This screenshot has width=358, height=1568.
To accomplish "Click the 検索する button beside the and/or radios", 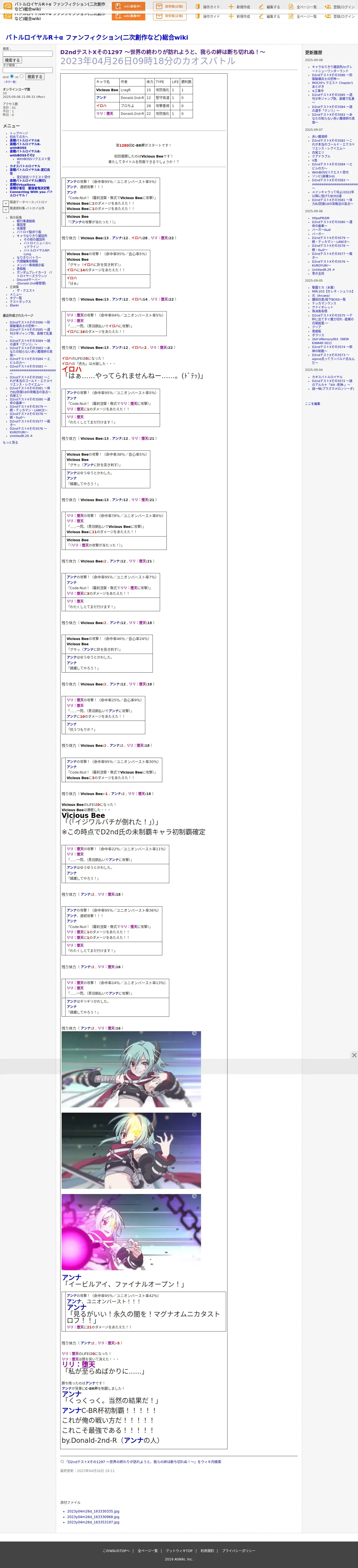I will pyautogui.click(x=35, y=77).
